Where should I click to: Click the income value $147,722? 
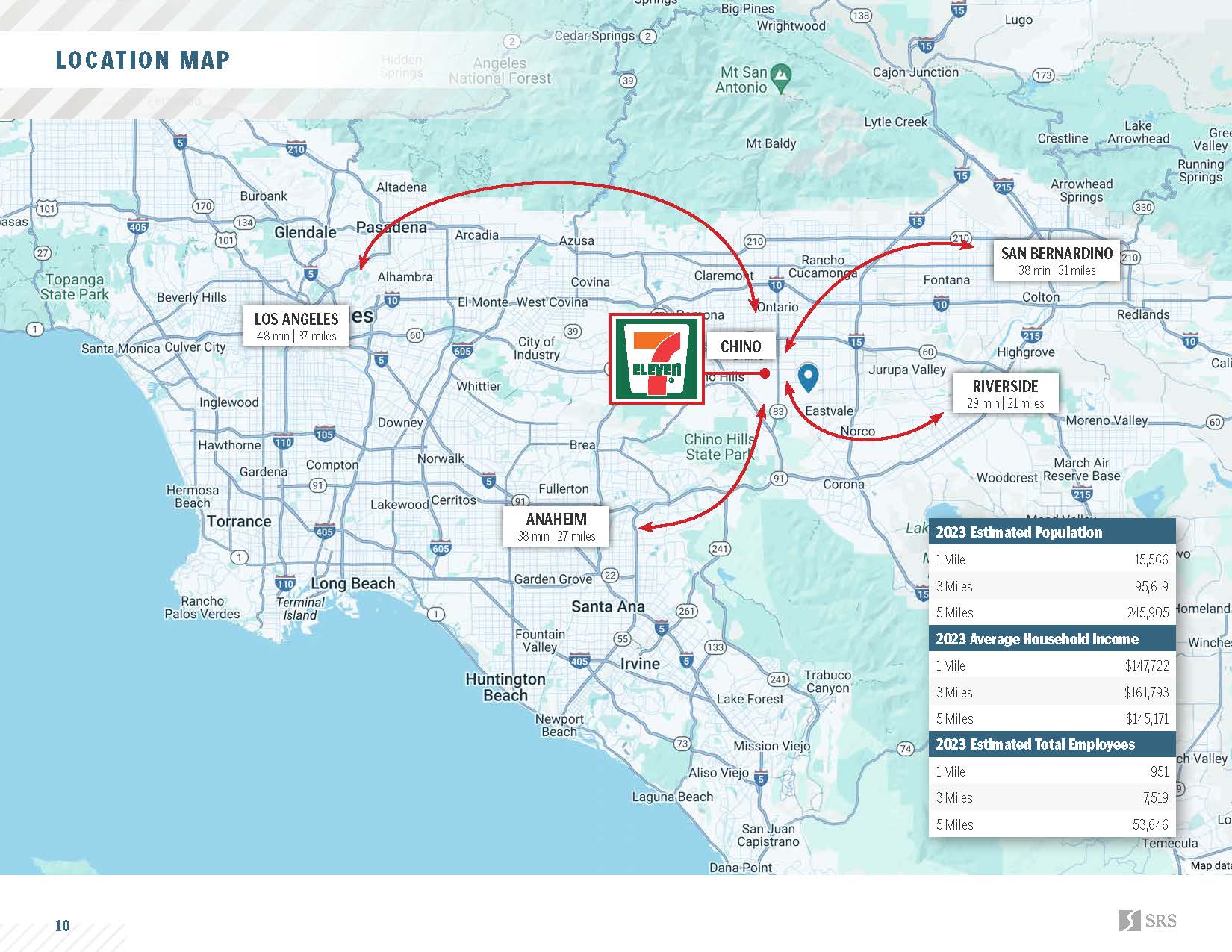(1147, 665)
